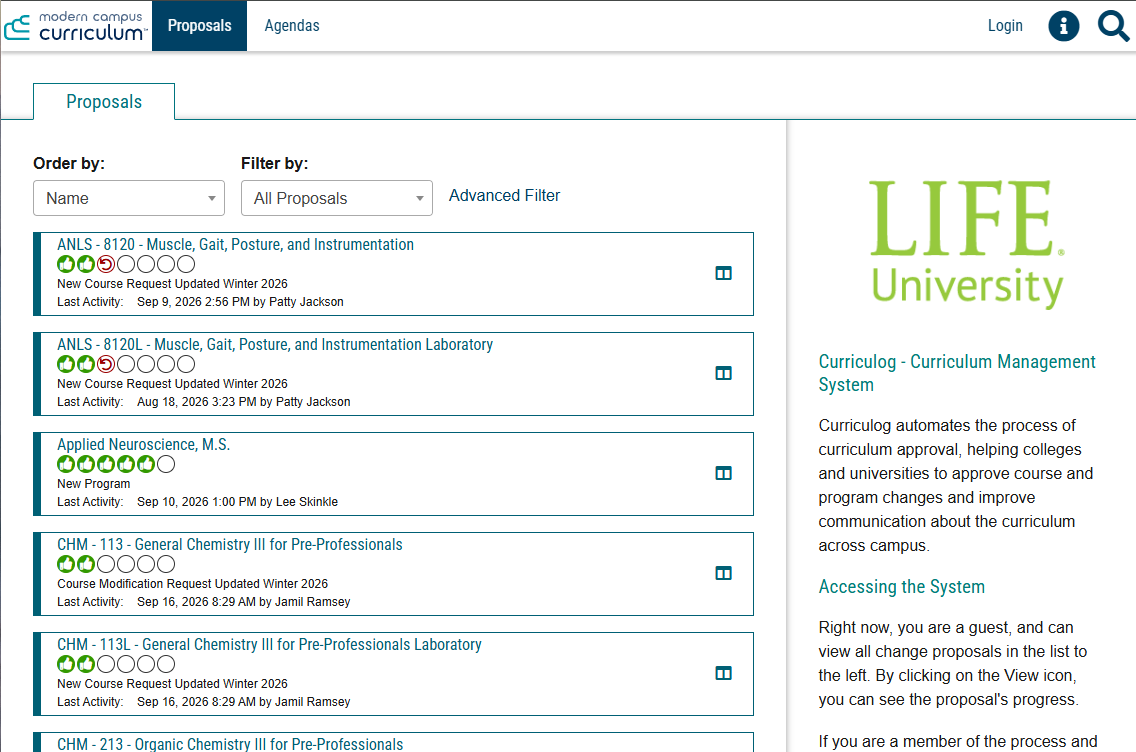Open CHM - 113 General Chemistry III proposal
1136x752 pixels.
230,545
